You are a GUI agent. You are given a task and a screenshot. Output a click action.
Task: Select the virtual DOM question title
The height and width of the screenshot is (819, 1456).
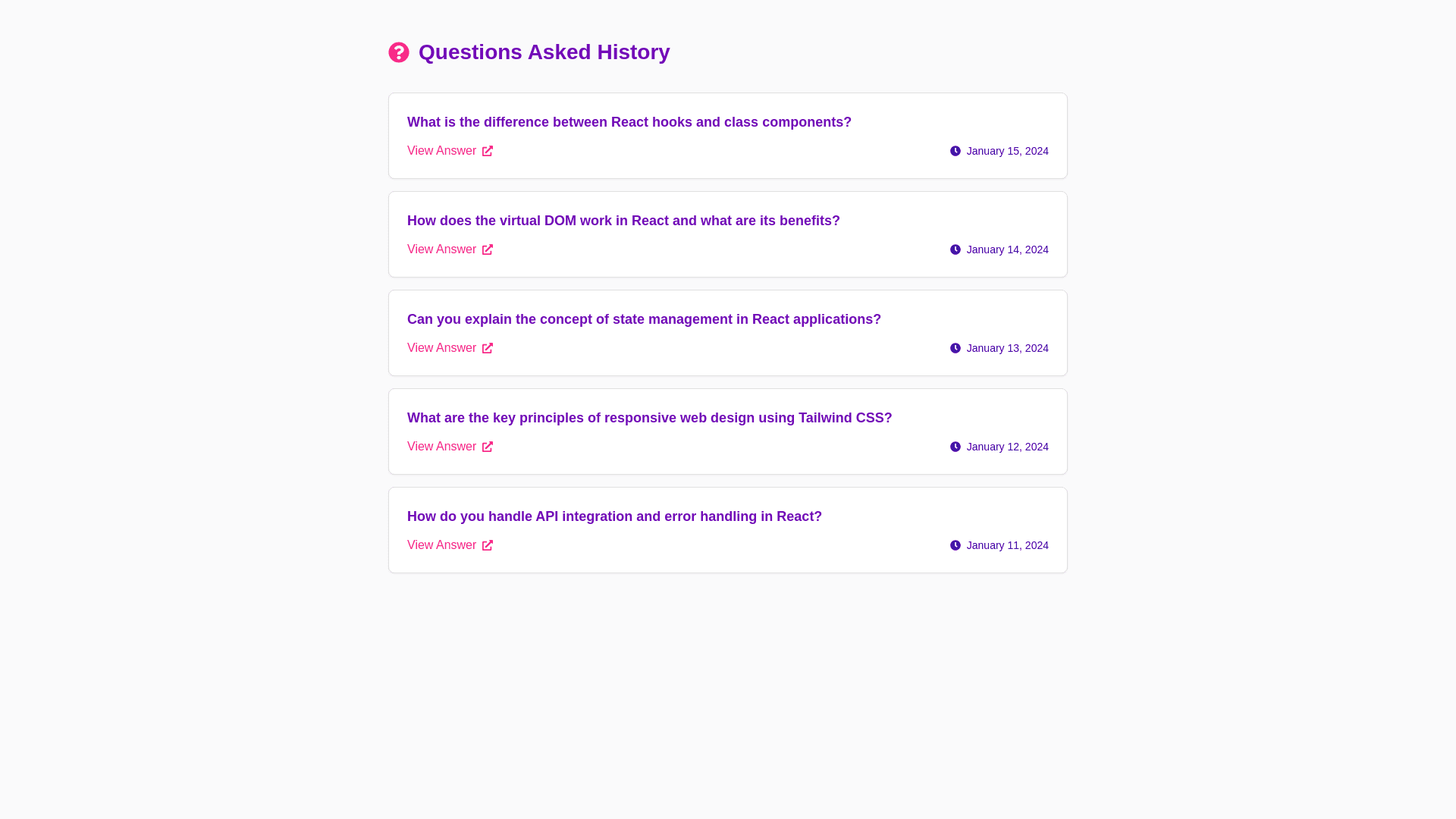click(623, 221)
